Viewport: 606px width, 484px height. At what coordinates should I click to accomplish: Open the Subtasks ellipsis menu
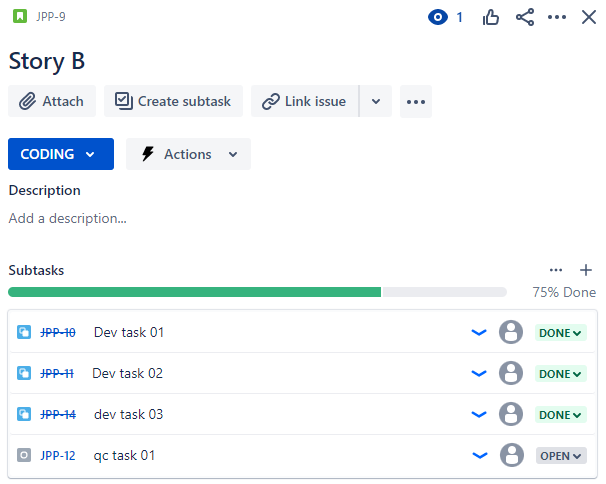556,270
